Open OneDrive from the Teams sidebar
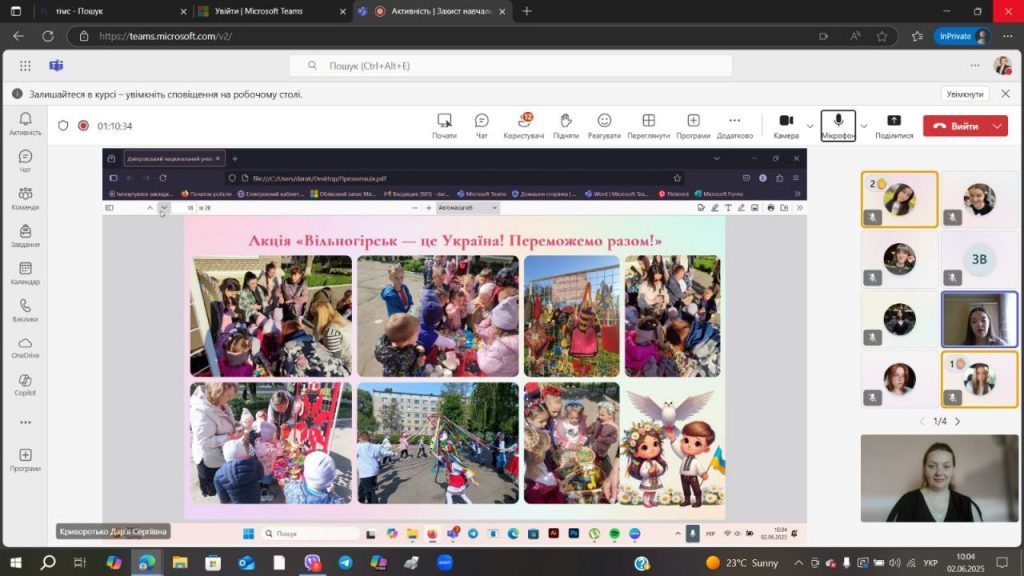Viewport: 1024px width, 576px height. click(25, 347)
